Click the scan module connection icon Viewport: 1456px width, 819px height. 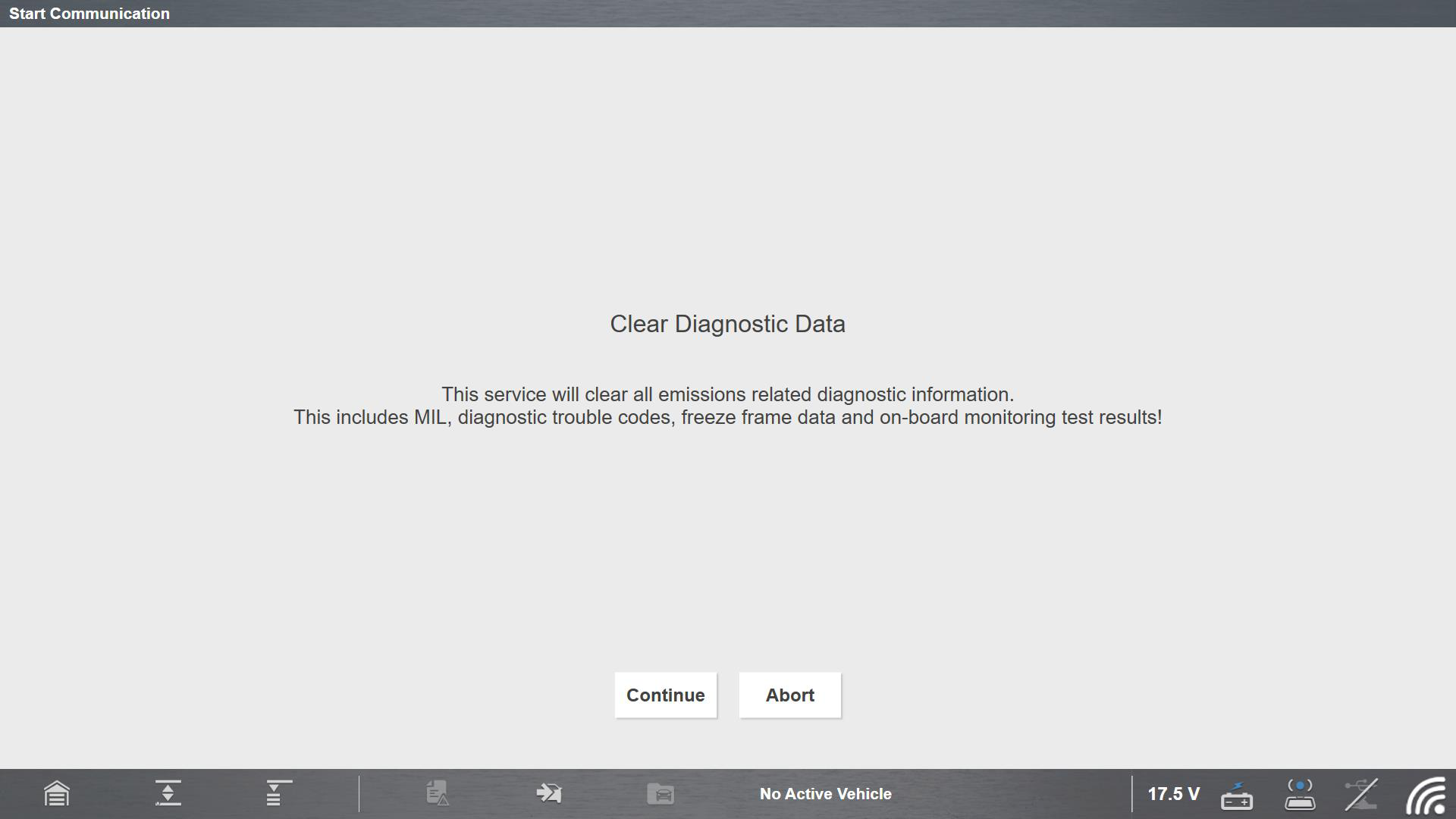pos(1300,794)
